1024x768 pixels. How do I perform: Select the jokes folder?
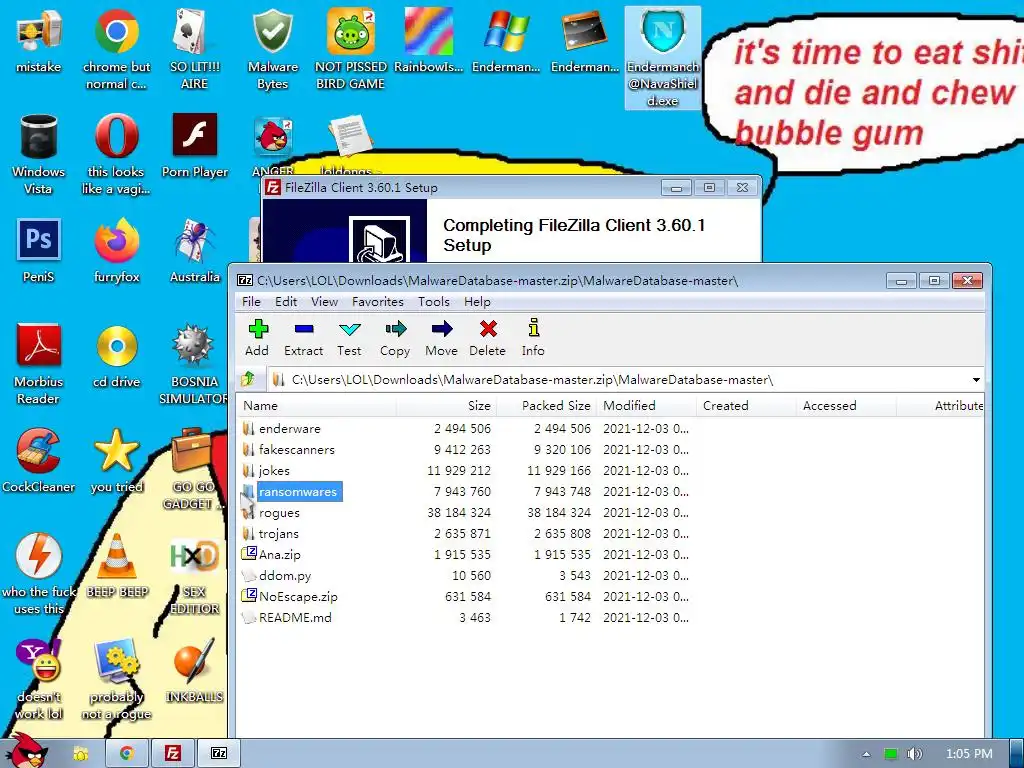[x=274, y=470]
